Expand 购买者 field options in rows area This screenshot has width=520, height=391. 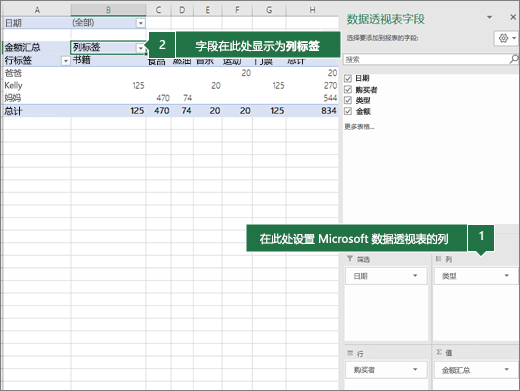pyautogui.click(x=415, y=369)
